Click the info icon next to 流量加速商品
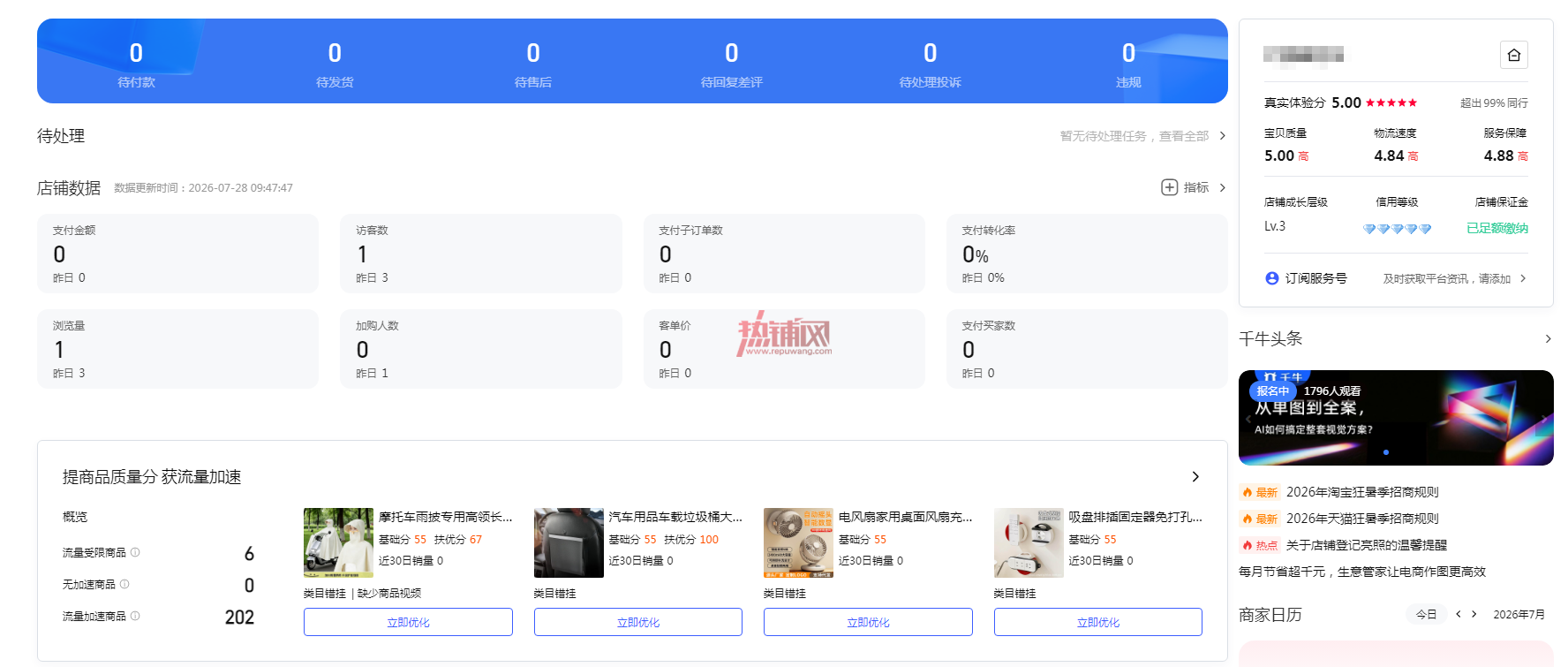Image resolution: width=1568 pixels, height=667 pixels. coord(135,616)
